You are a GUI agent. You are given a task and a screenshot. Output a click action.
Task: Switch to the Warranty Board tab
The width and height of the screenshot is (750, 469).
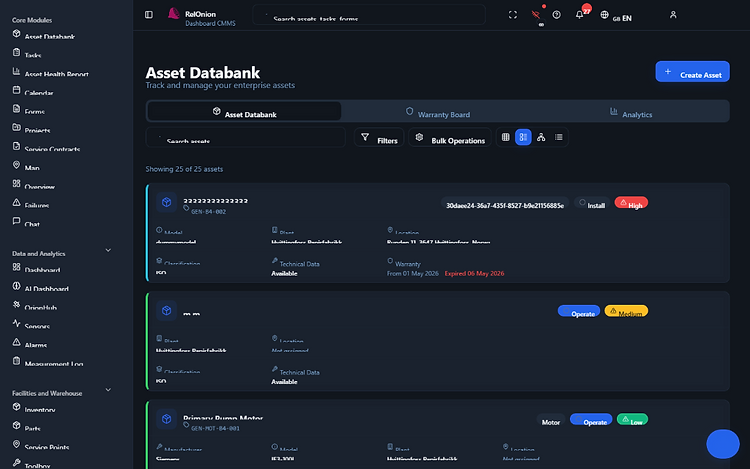click(x=438, y=111)
